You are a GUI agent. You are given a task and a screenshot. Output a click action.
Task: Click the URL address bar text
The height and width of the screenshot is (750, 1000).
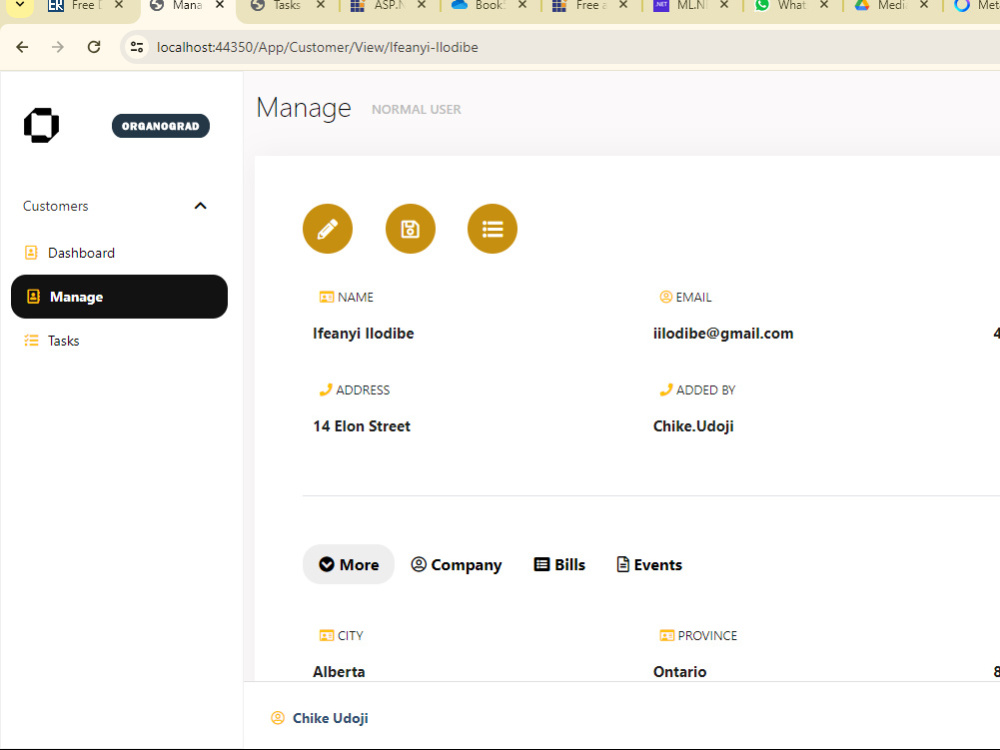pos(317,47)
